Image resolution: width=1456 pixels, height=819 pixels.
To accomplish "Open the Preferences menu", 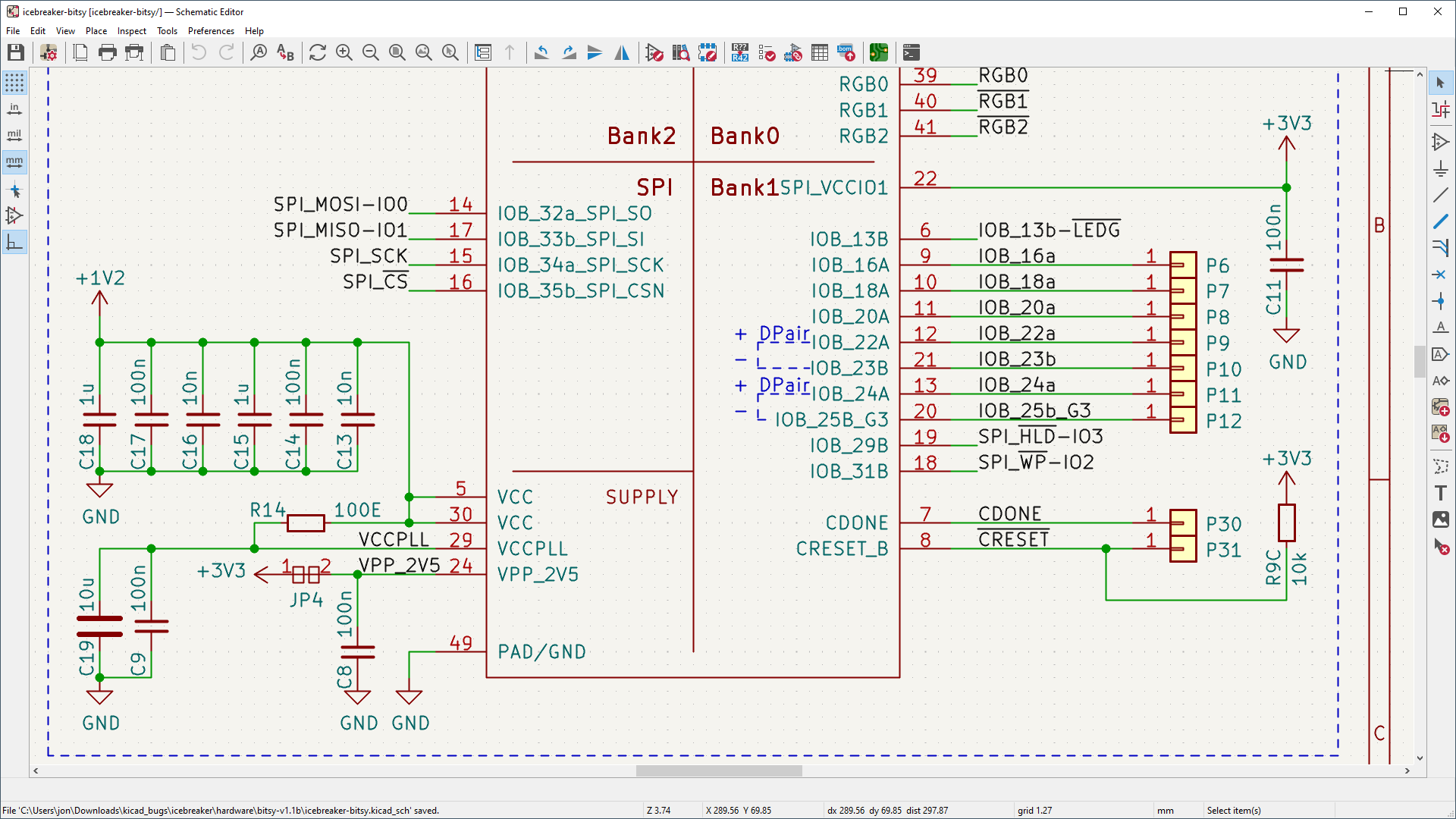I will coord(211,31).
